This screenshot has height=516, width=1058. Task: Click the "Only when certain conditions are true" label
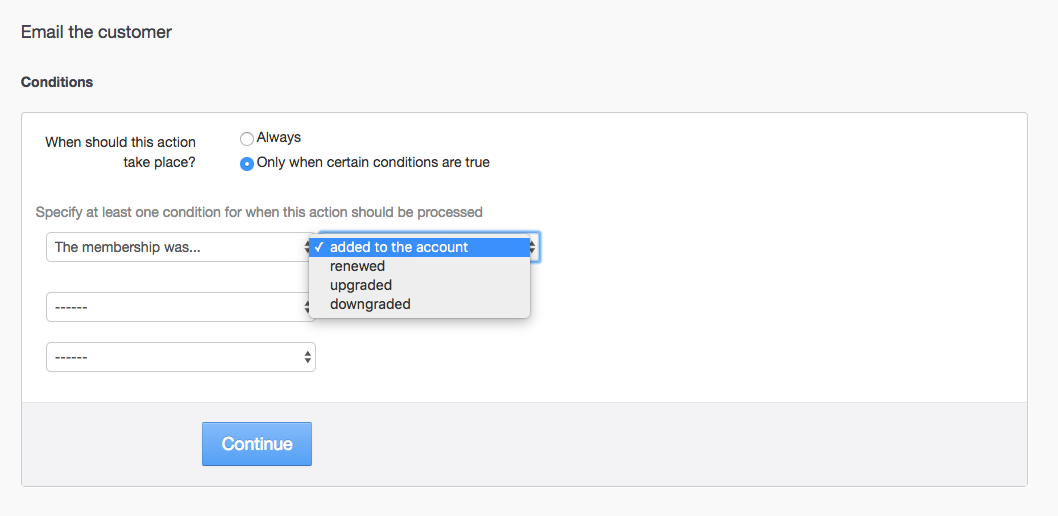click(373, 162)
